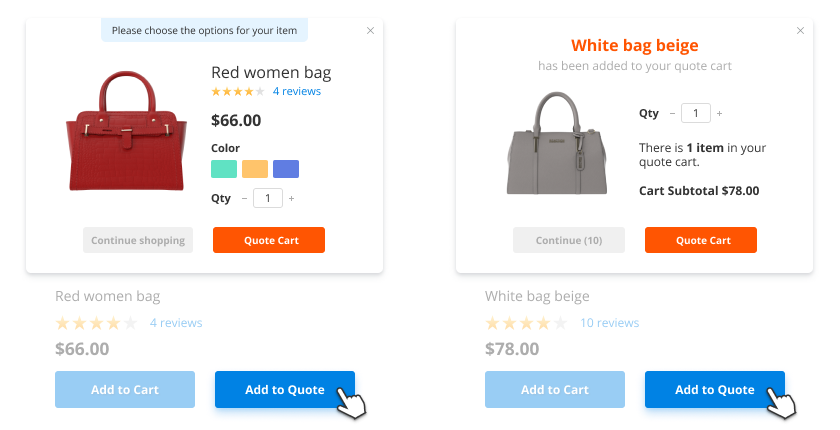
Task: Open Quote Cart from White bag popup
Action: point(700,240)
